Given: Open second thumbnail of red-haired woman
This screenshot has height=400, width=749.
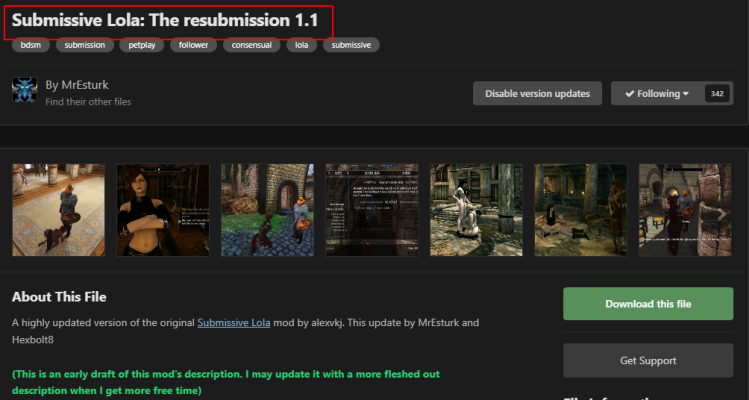Looking at the screenshot, I should 163,210.
